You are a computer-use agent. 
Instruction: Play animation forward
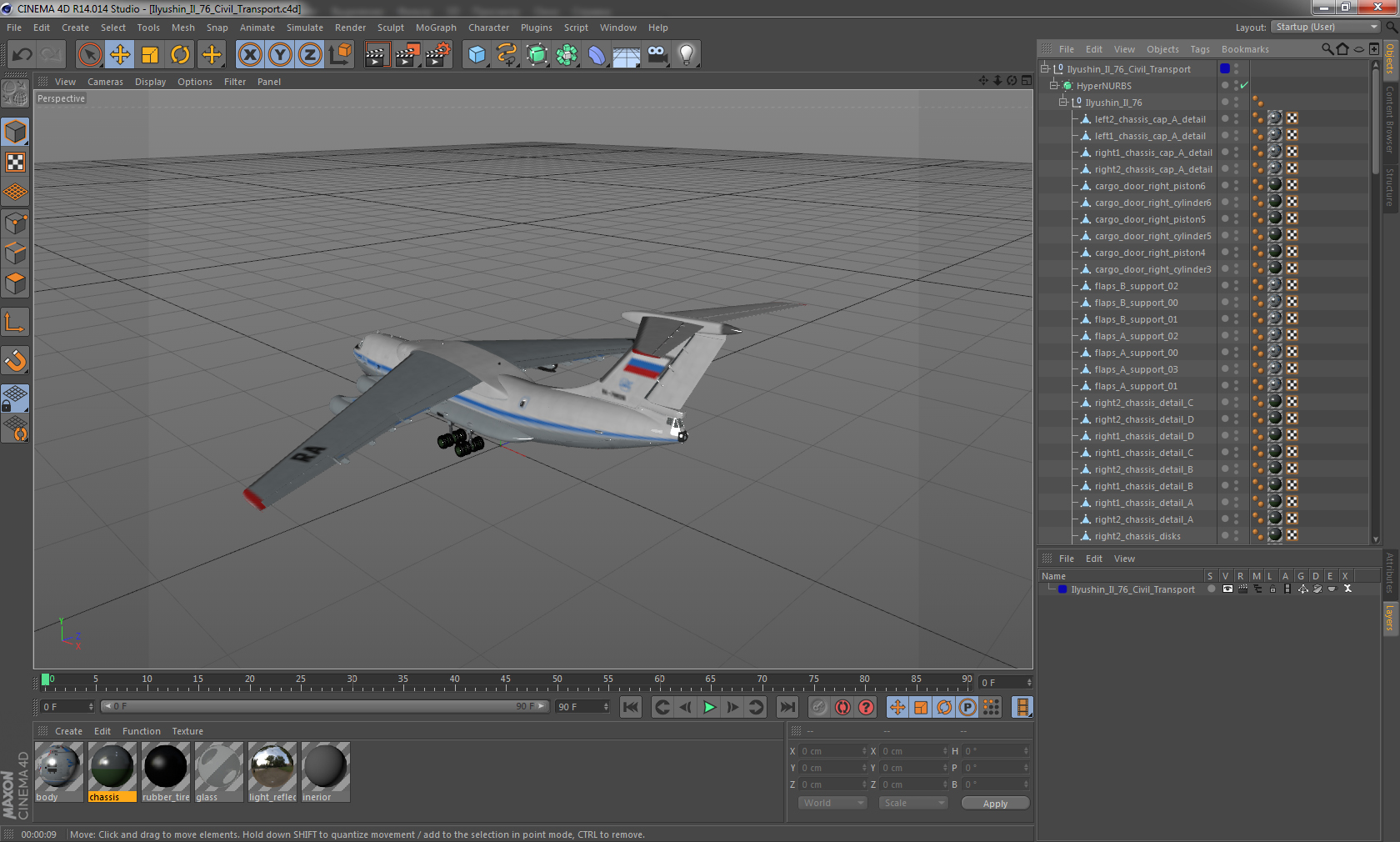709,707
